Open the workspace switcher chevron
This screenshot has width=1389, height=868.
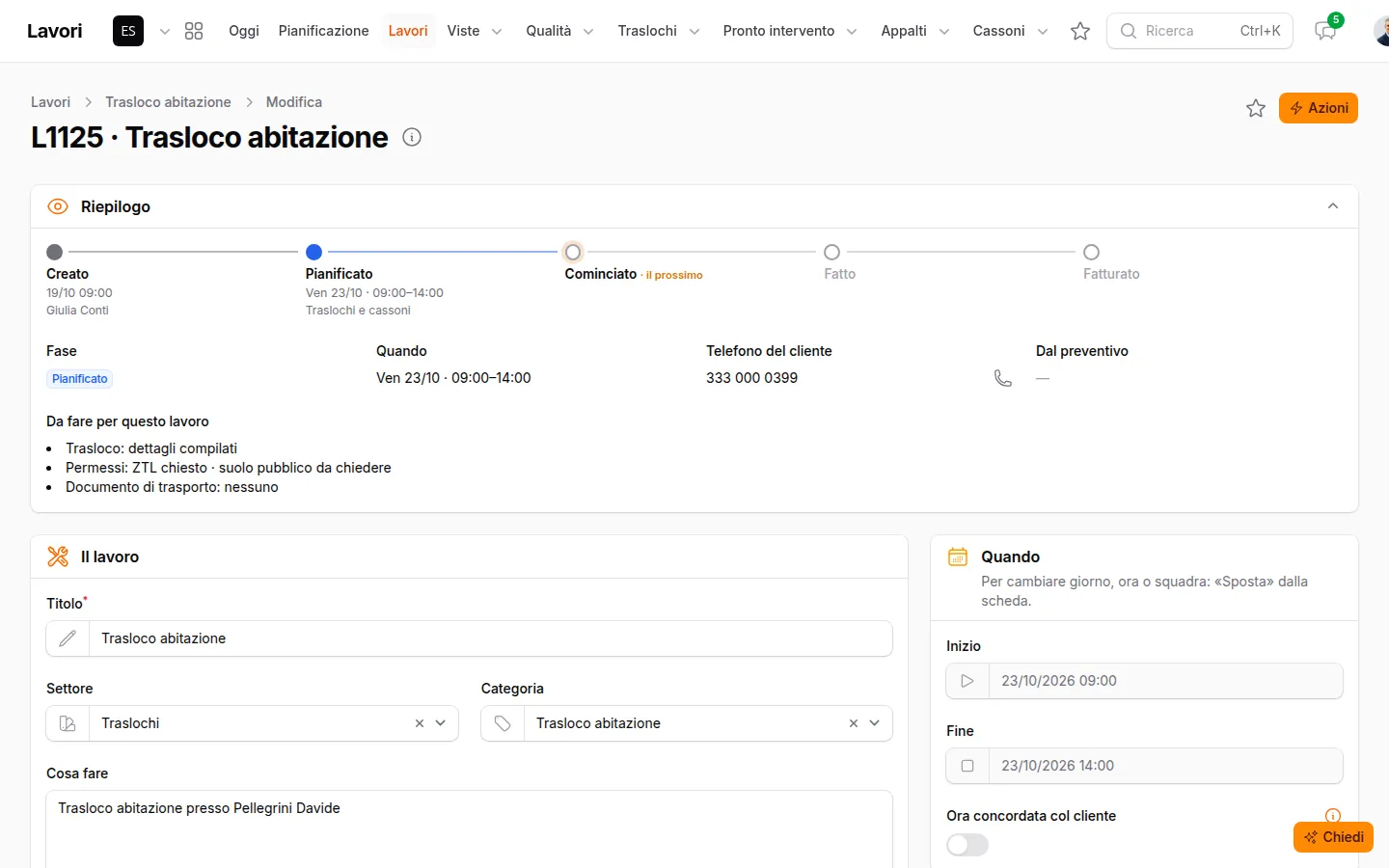(x=165, y=31)
